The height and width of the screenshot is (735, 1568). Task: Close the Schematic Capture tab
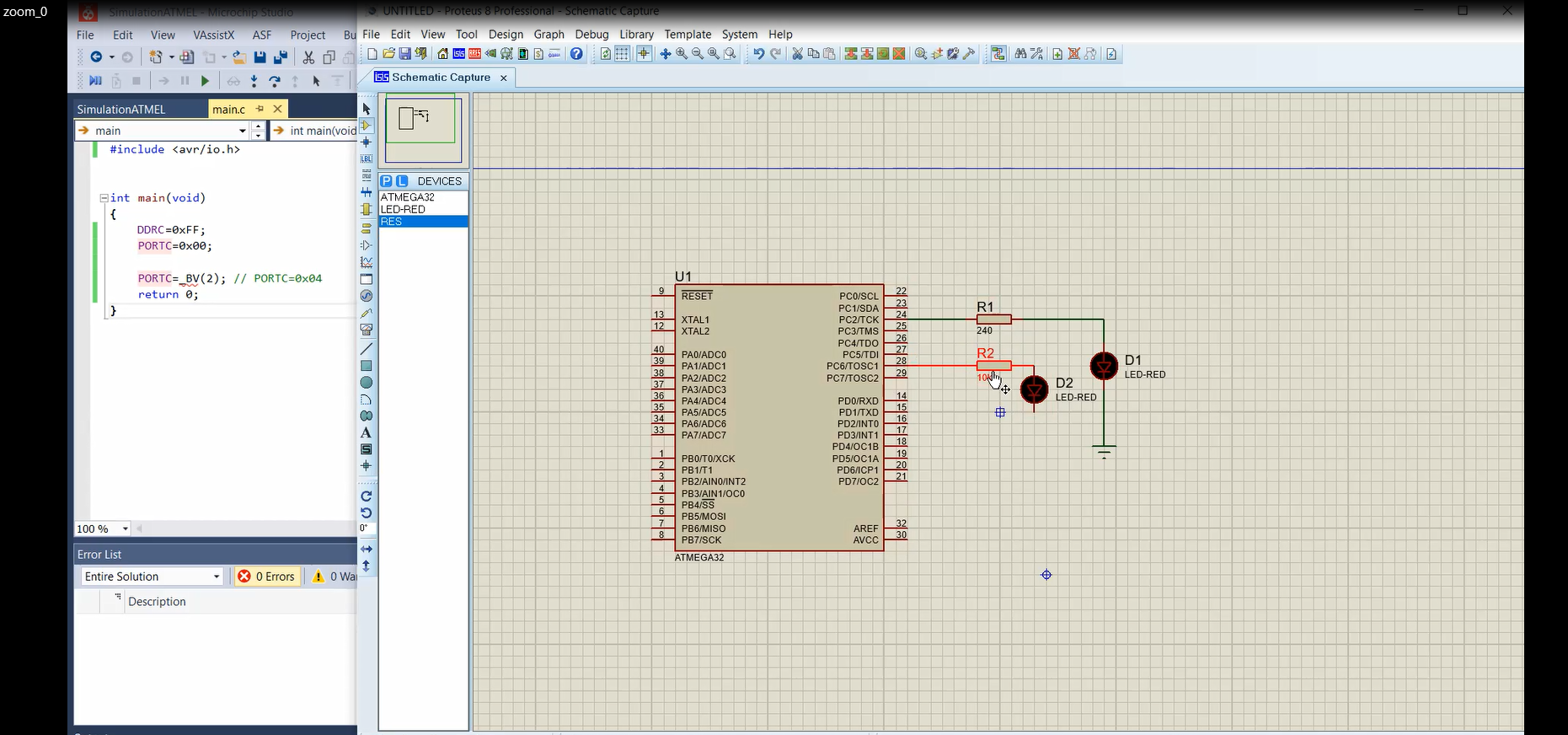point(504,78)
